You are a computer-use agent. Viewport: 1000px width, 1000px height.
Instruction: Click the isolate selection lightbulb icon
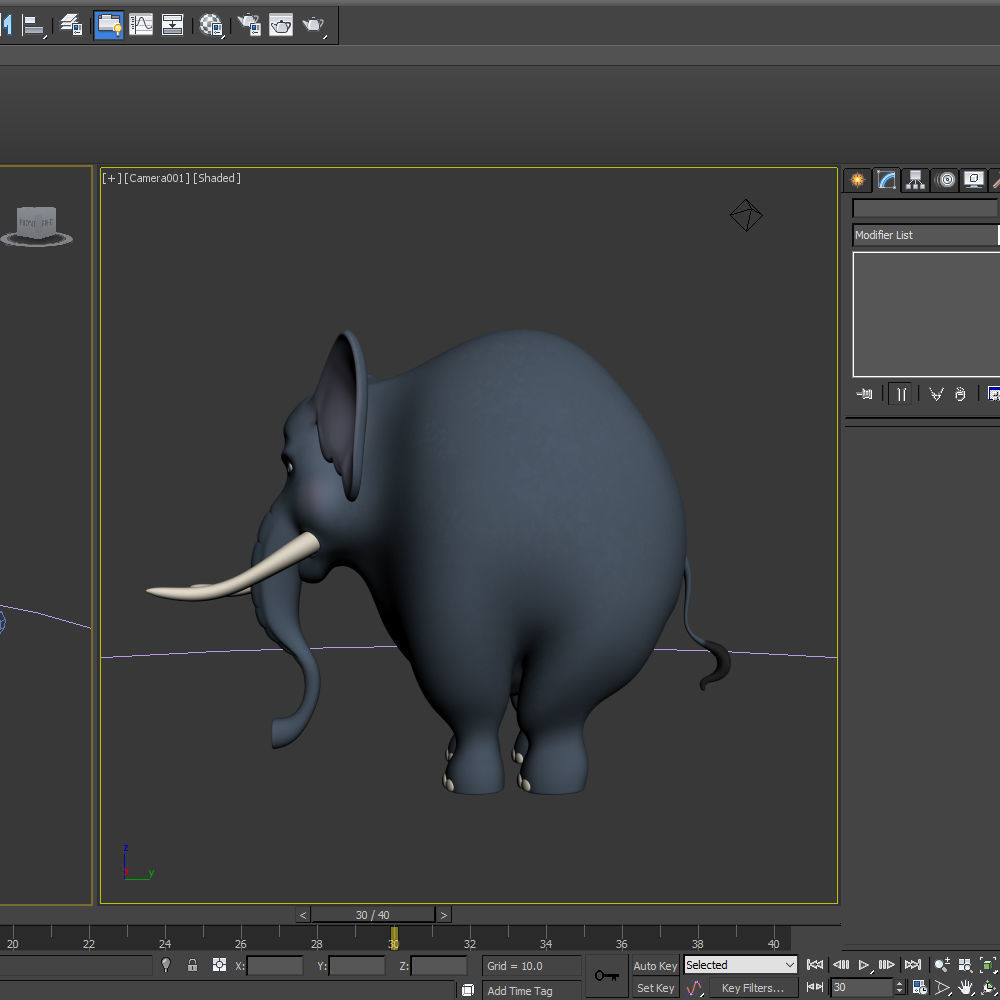[x=166, y=965]
